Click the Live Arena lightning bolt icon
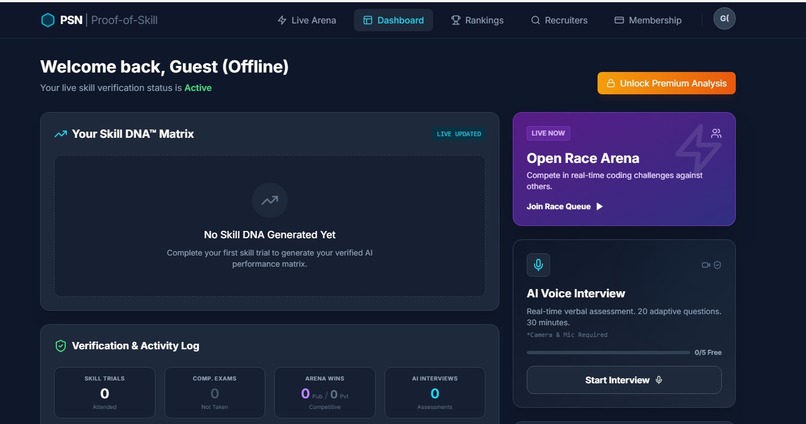This screenshot has height=424, width=806. [x=282, y=20]
